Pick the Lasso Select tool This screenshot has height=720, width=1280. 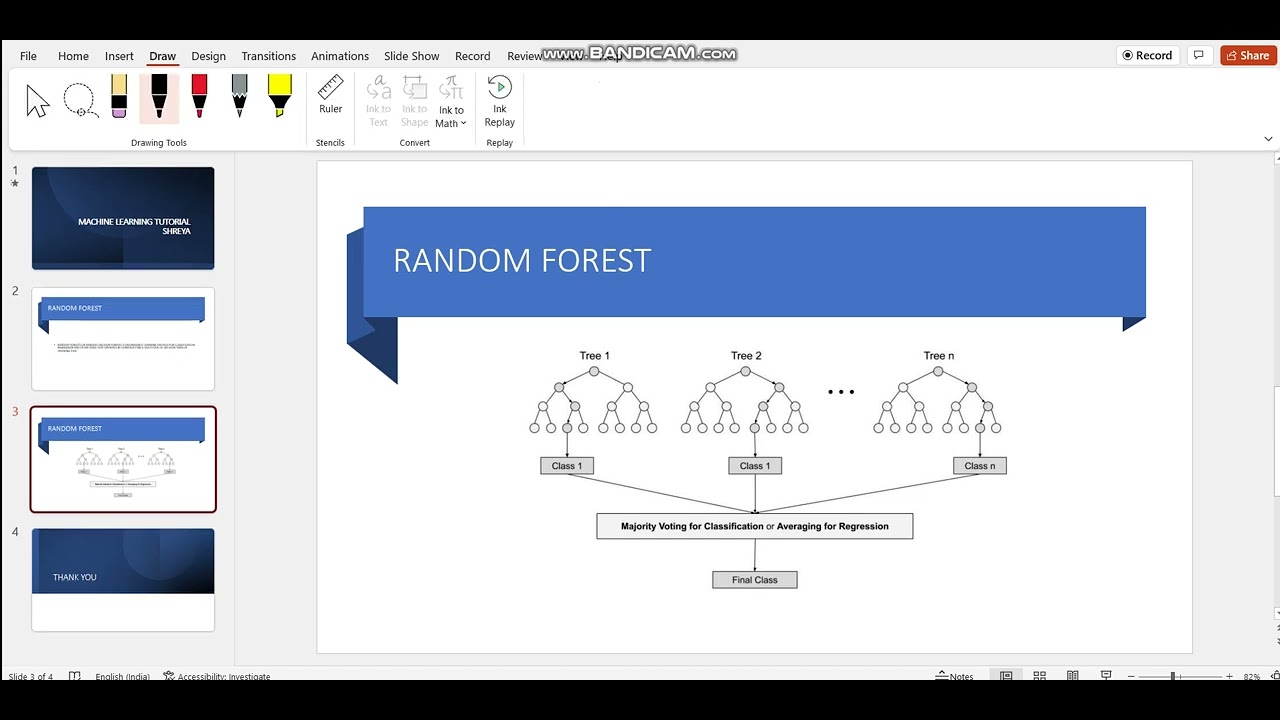(x=79, y=100)
